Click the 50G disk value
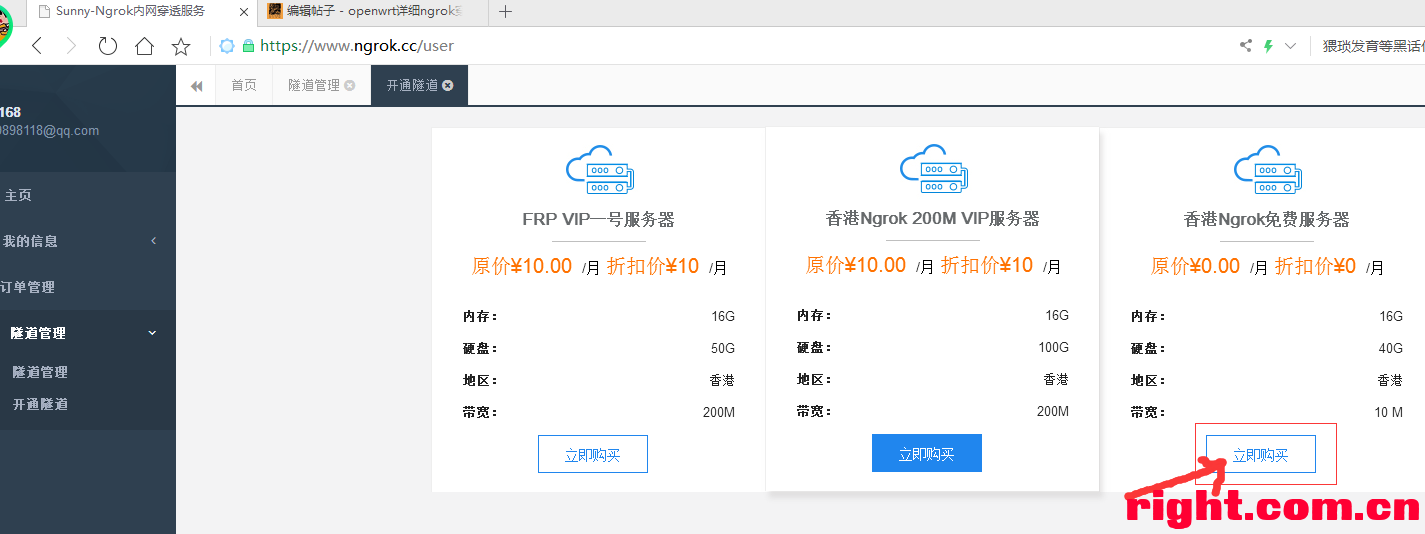1425x534 pixels. pos(723,349)
